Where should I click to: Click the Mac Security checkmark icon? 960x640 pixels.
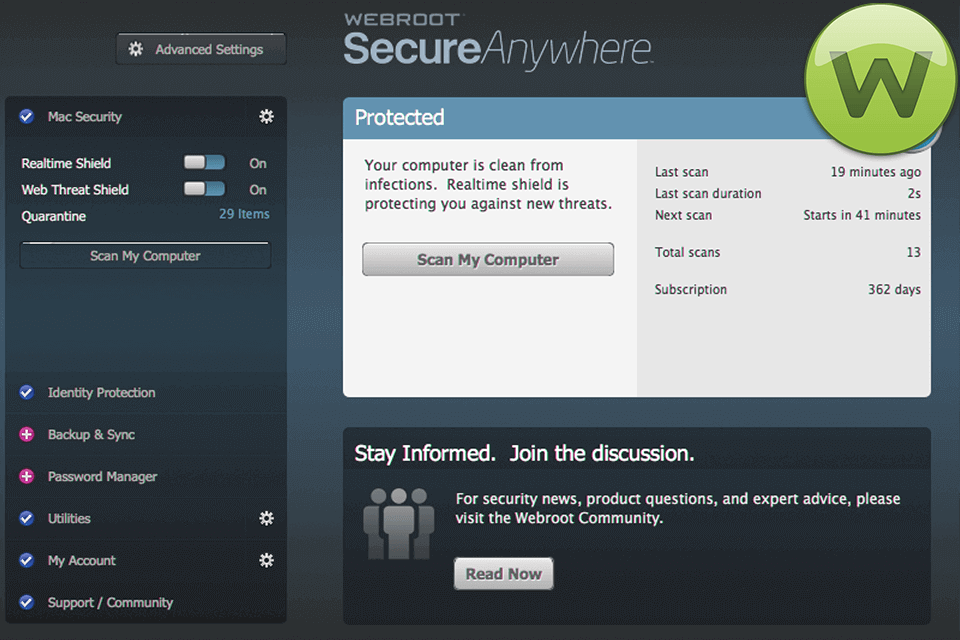point(26,116)
